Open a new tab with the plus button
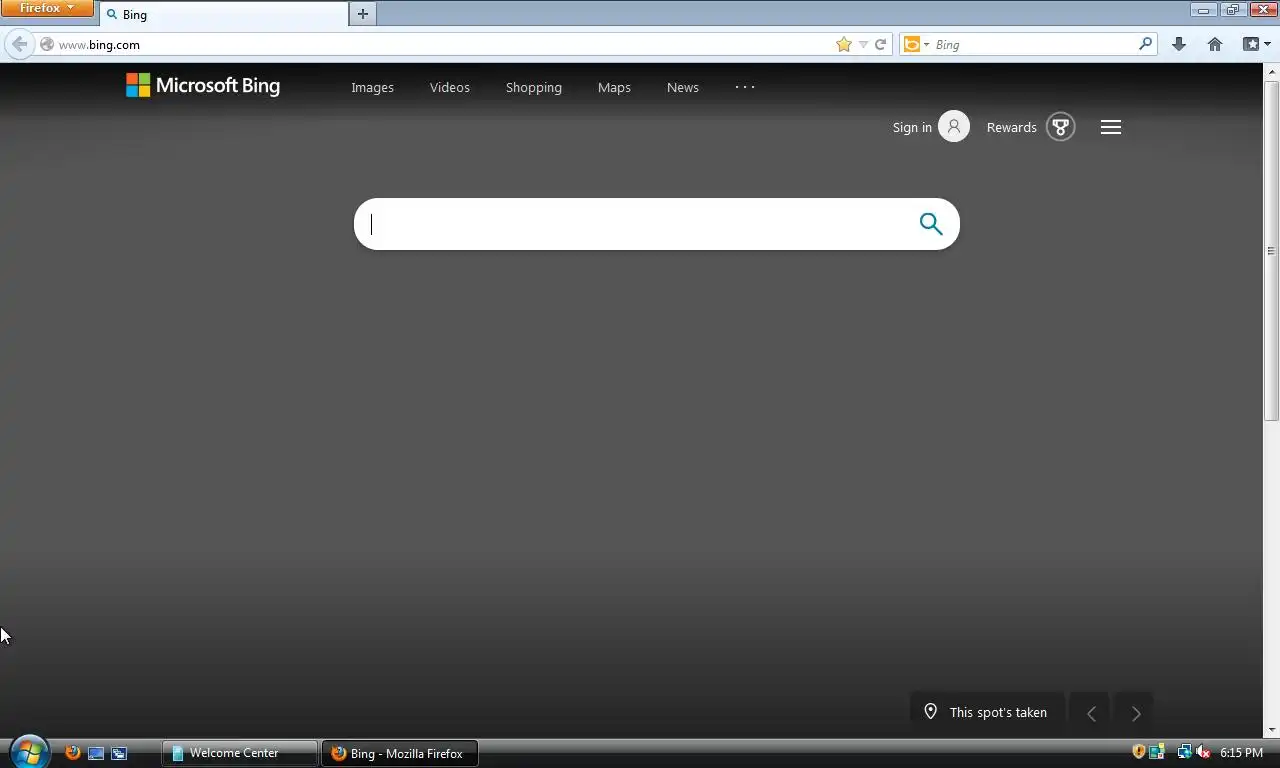This screenshot has width=1280, height=768. click(x=363, y=14)
